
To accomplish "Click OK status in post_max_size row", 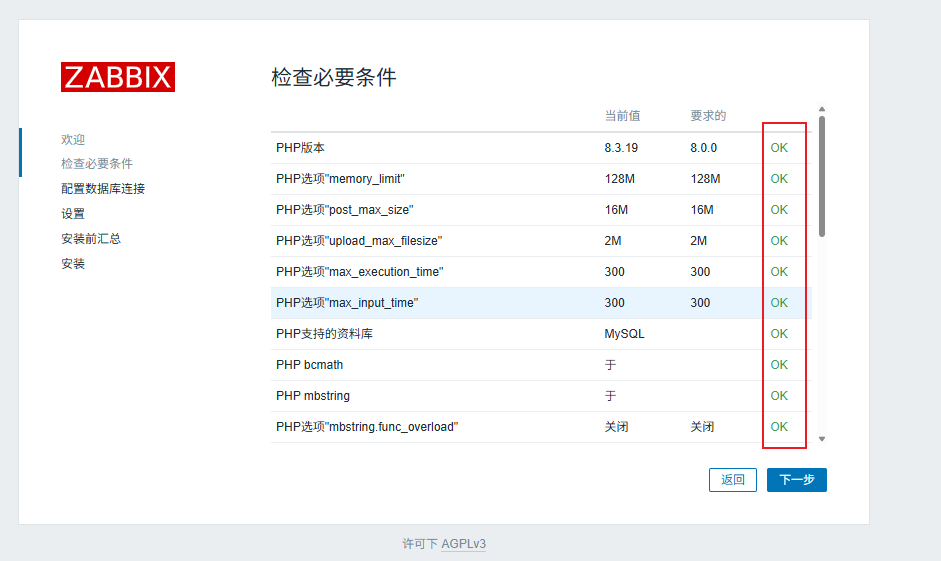I will [779, 210].
